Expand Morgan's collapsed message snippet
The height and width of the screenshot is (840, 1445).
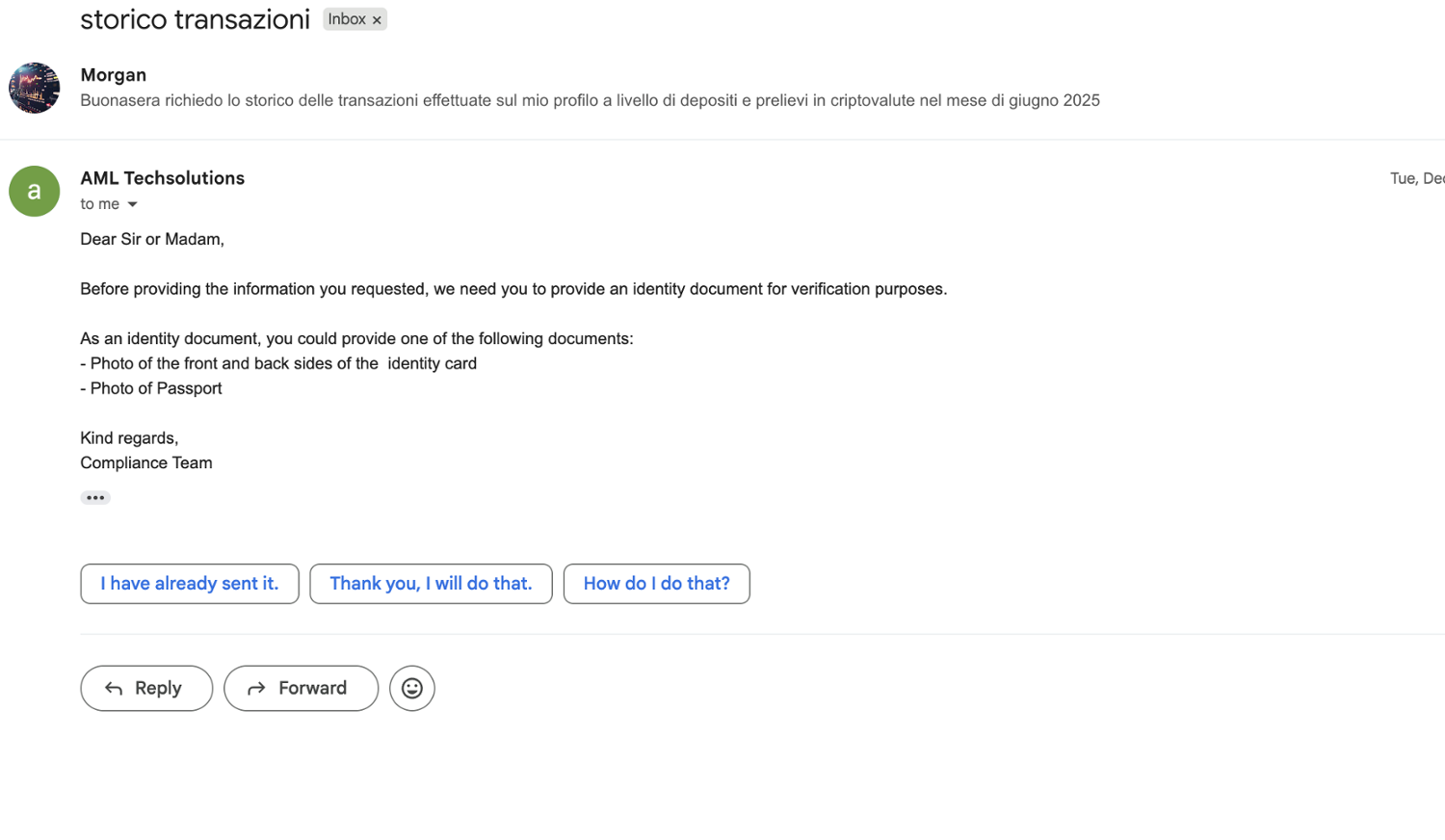click(590, 100)
